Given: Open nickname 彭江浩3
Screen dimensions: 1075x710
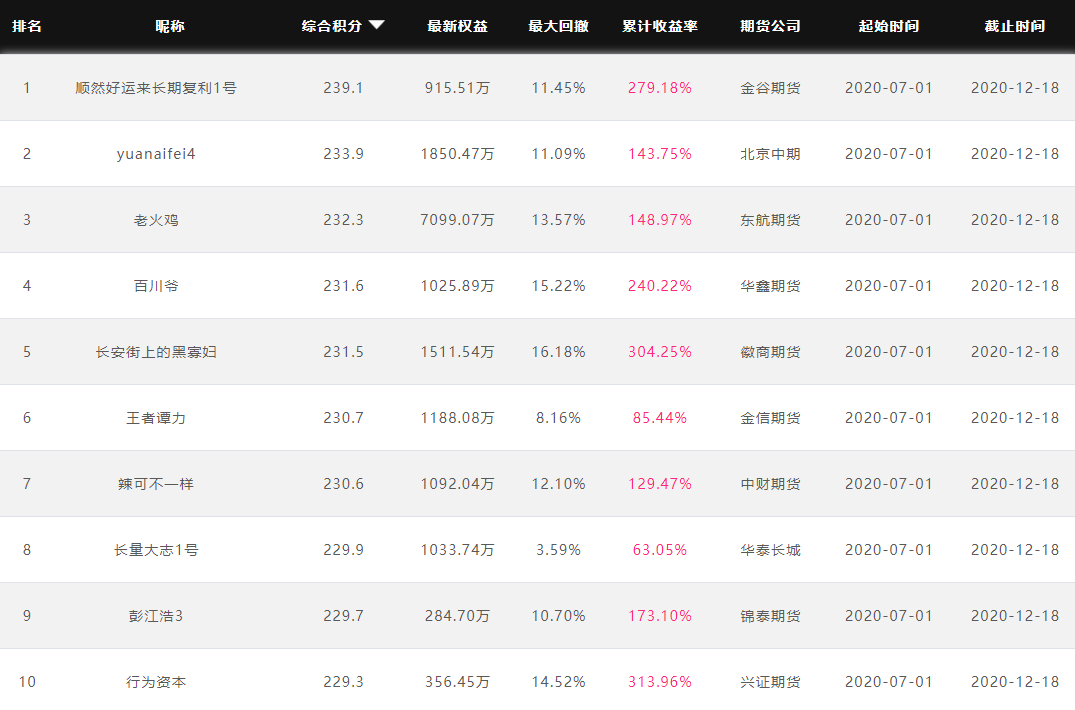Looking at the screenshot, I should tap(156, 615).
